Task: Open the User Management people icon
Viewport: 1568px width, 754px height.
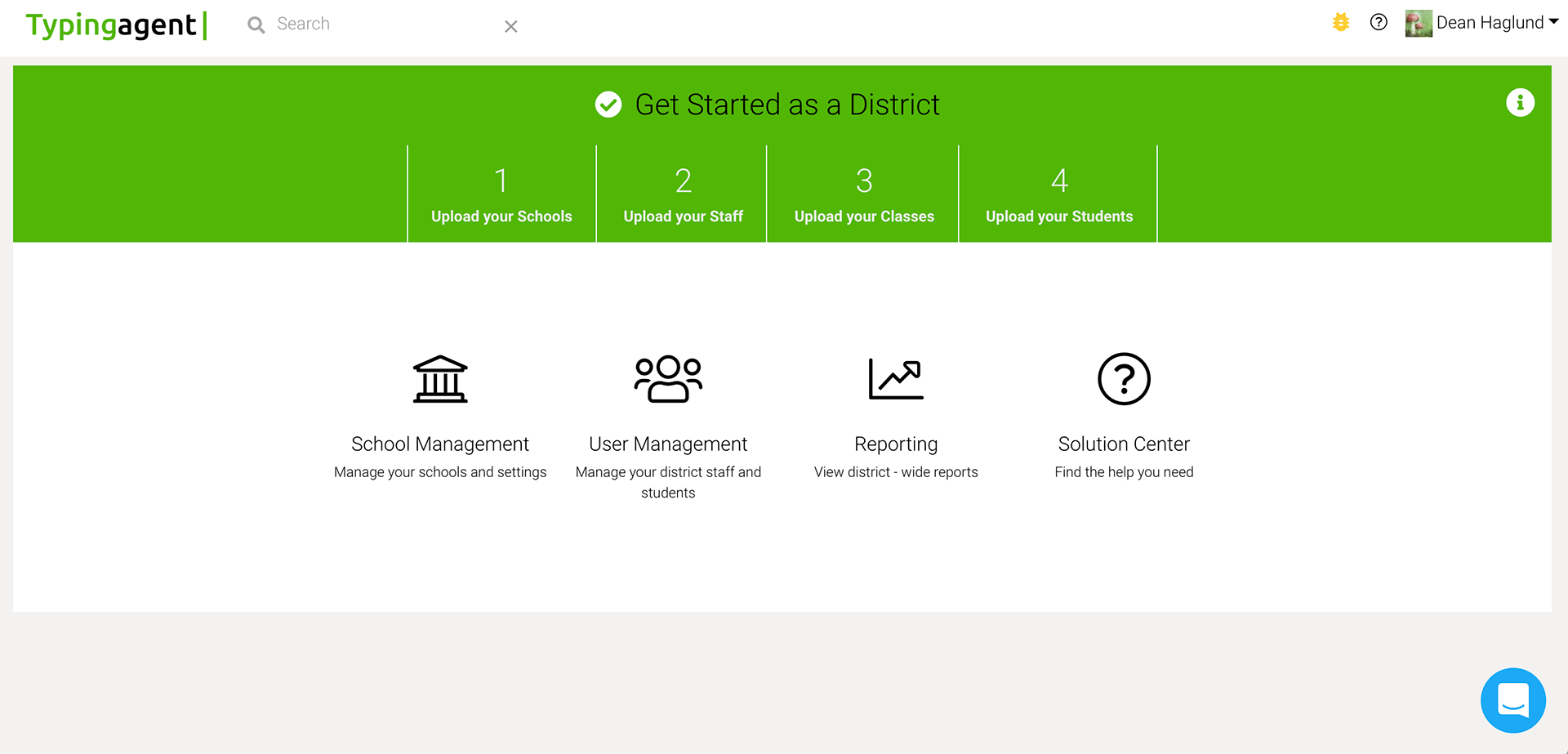Action: click(x=668, y=379)
